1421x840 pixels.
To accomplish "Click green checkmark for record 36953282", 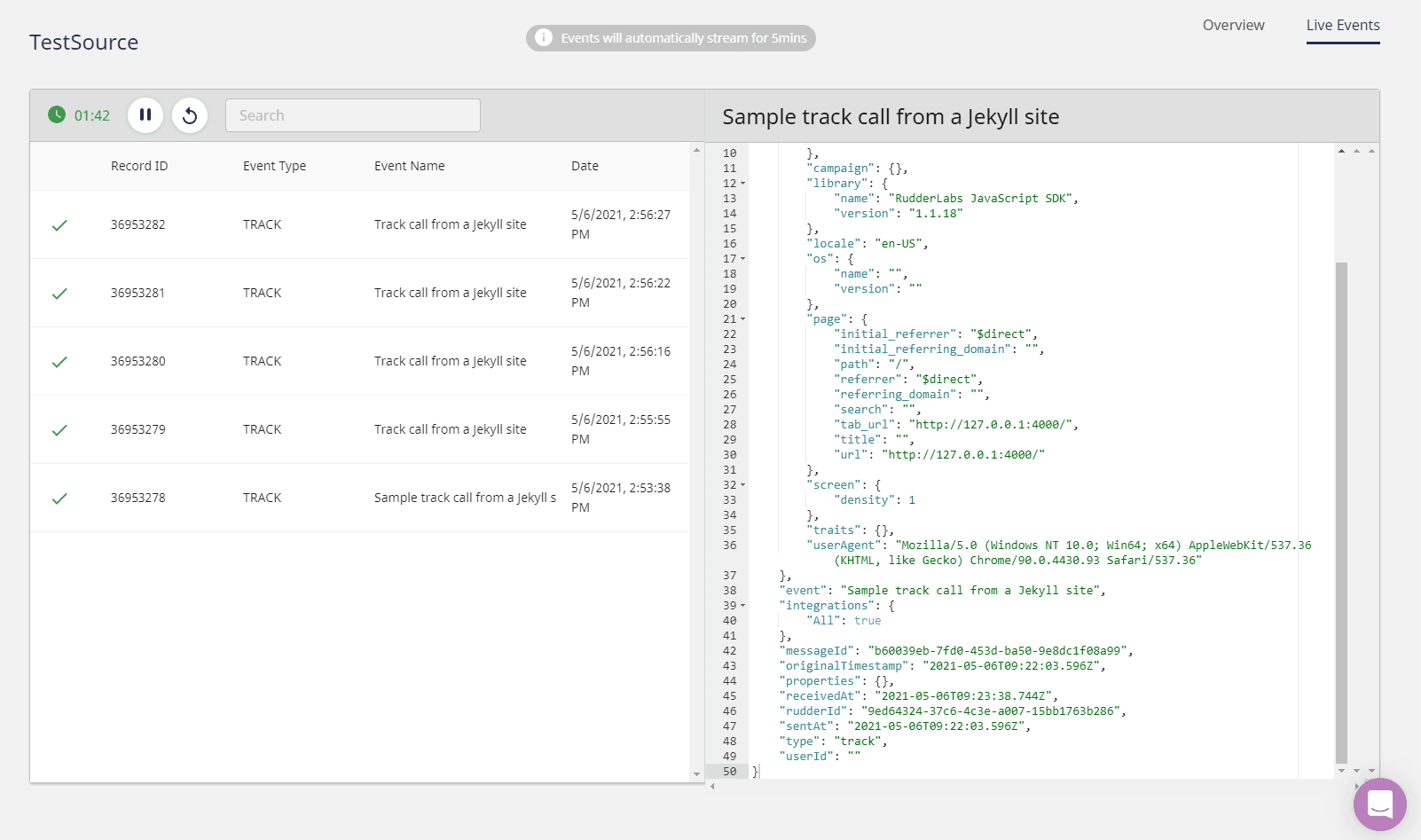I will pos(59,225).
